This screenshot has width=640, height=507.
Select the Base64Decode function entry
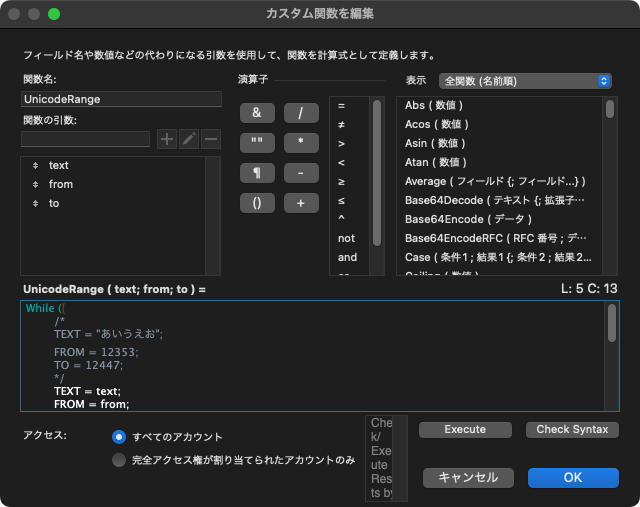coord(499,200)
